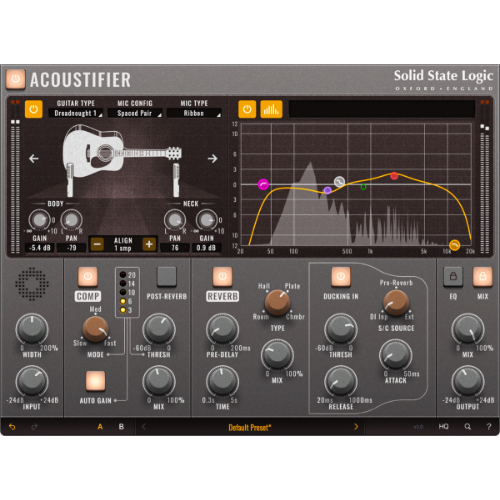Toggle the COMP power button
The width and height of the screenshot is (500, 500).
click(x=88, y=276)
